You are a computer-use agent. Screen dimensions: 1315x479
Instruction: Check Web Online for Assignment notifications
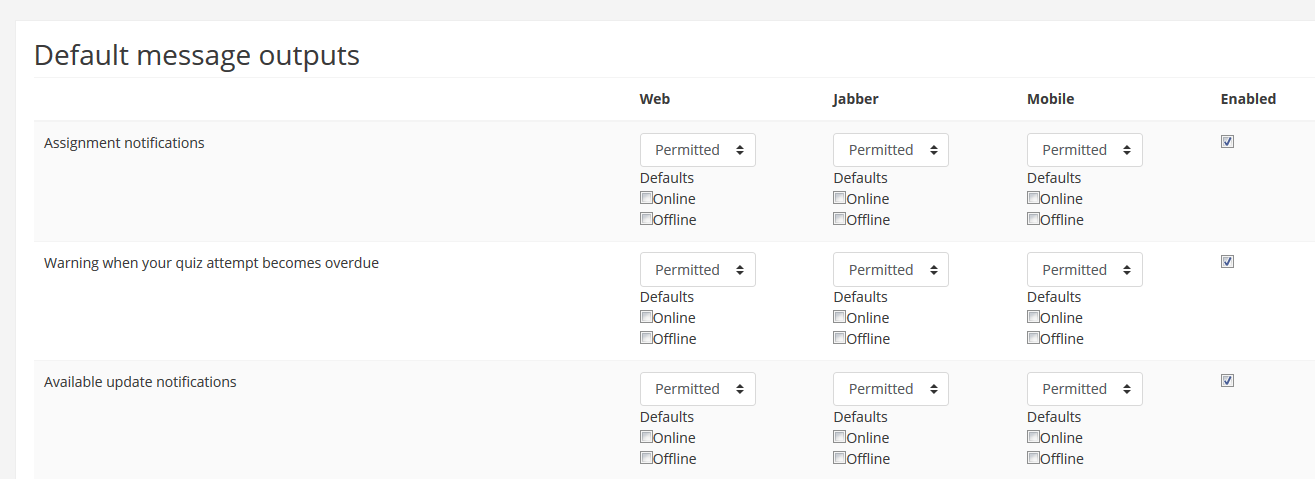click(x=646, y=198)
